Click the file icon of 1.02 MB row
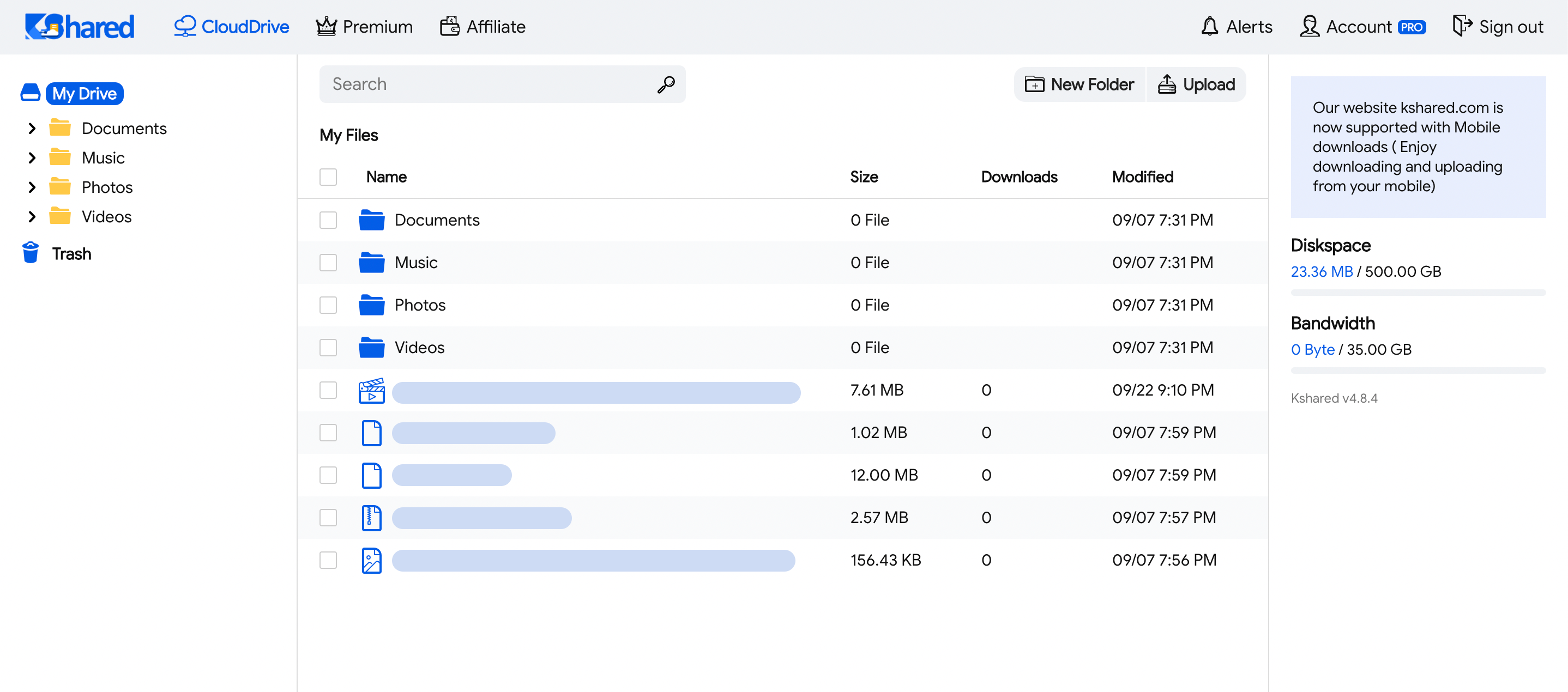The width and height of the screenshot is (1568, 692). tap(371, 433)
